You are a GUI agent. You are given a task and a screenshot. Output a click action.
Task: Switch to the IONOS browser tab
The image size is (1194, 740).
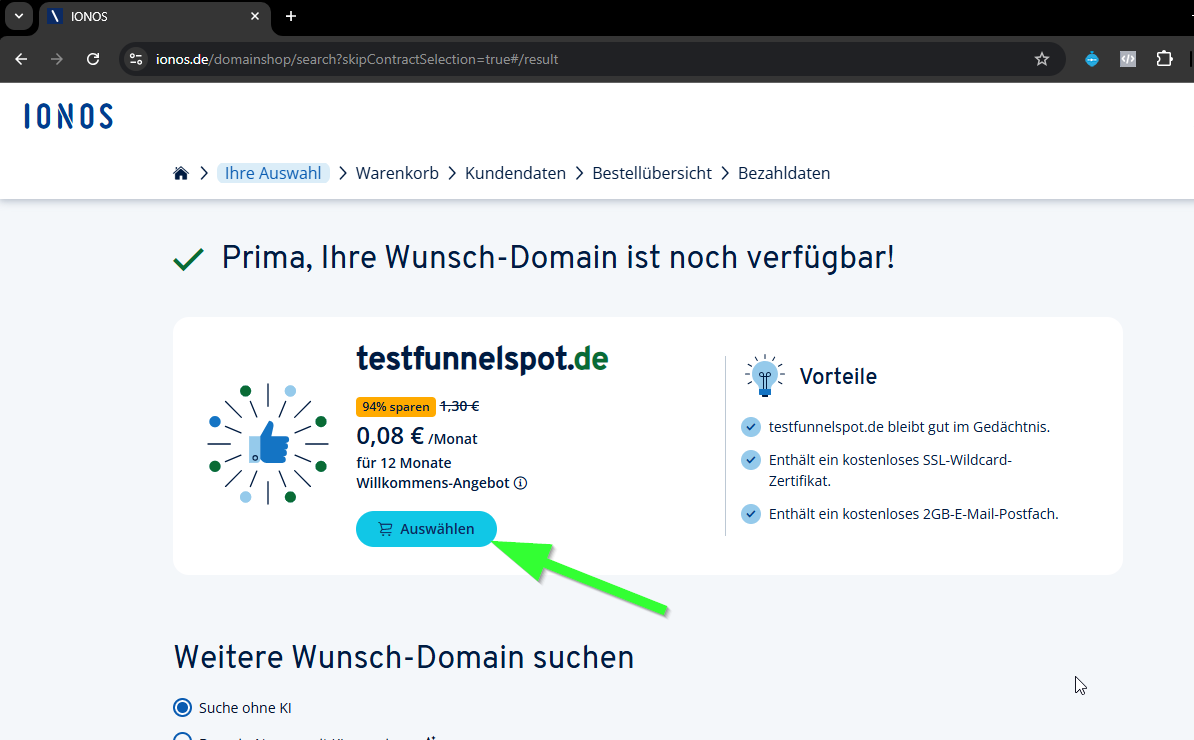point(155,16)
